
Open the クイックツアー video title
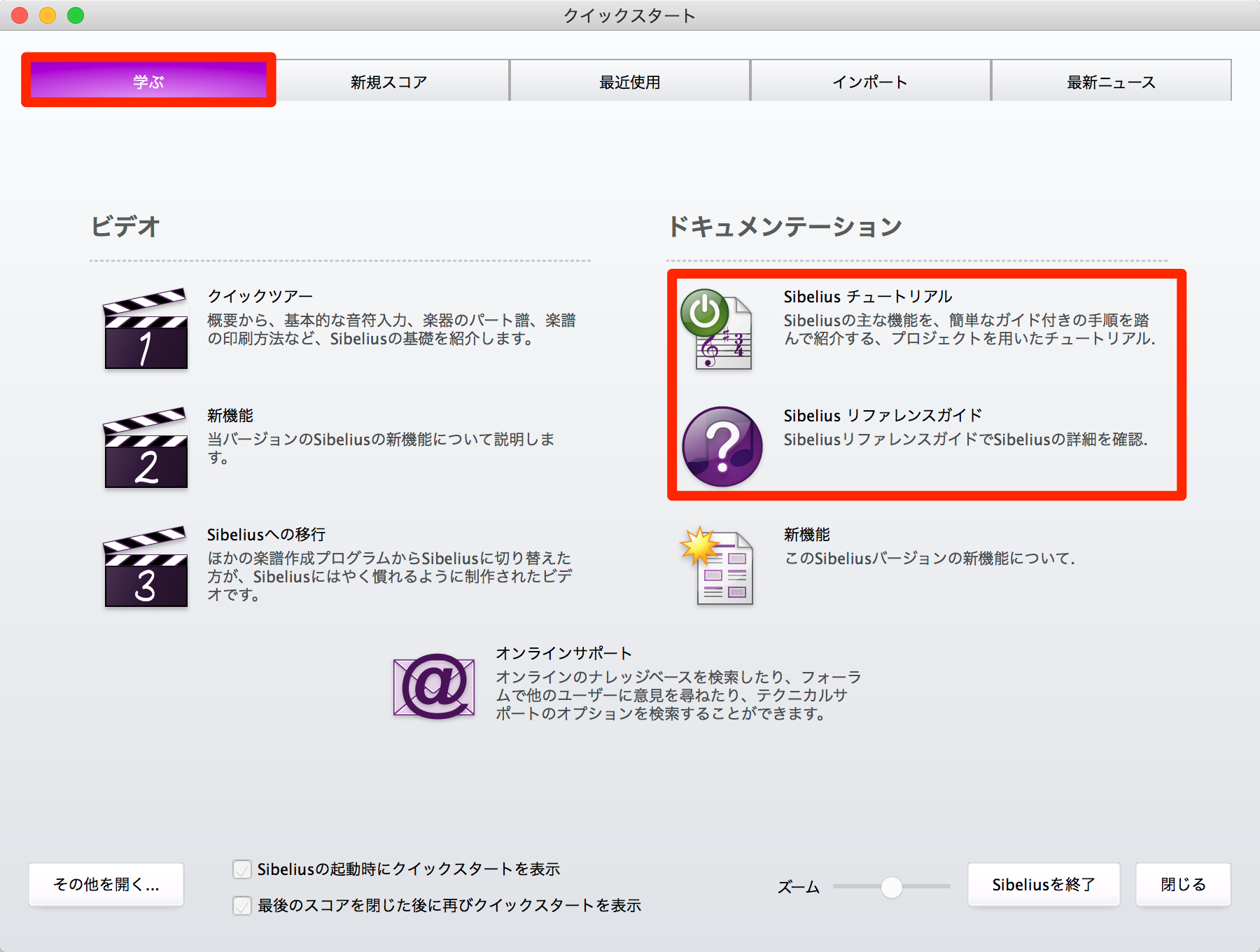click(260, 296)
